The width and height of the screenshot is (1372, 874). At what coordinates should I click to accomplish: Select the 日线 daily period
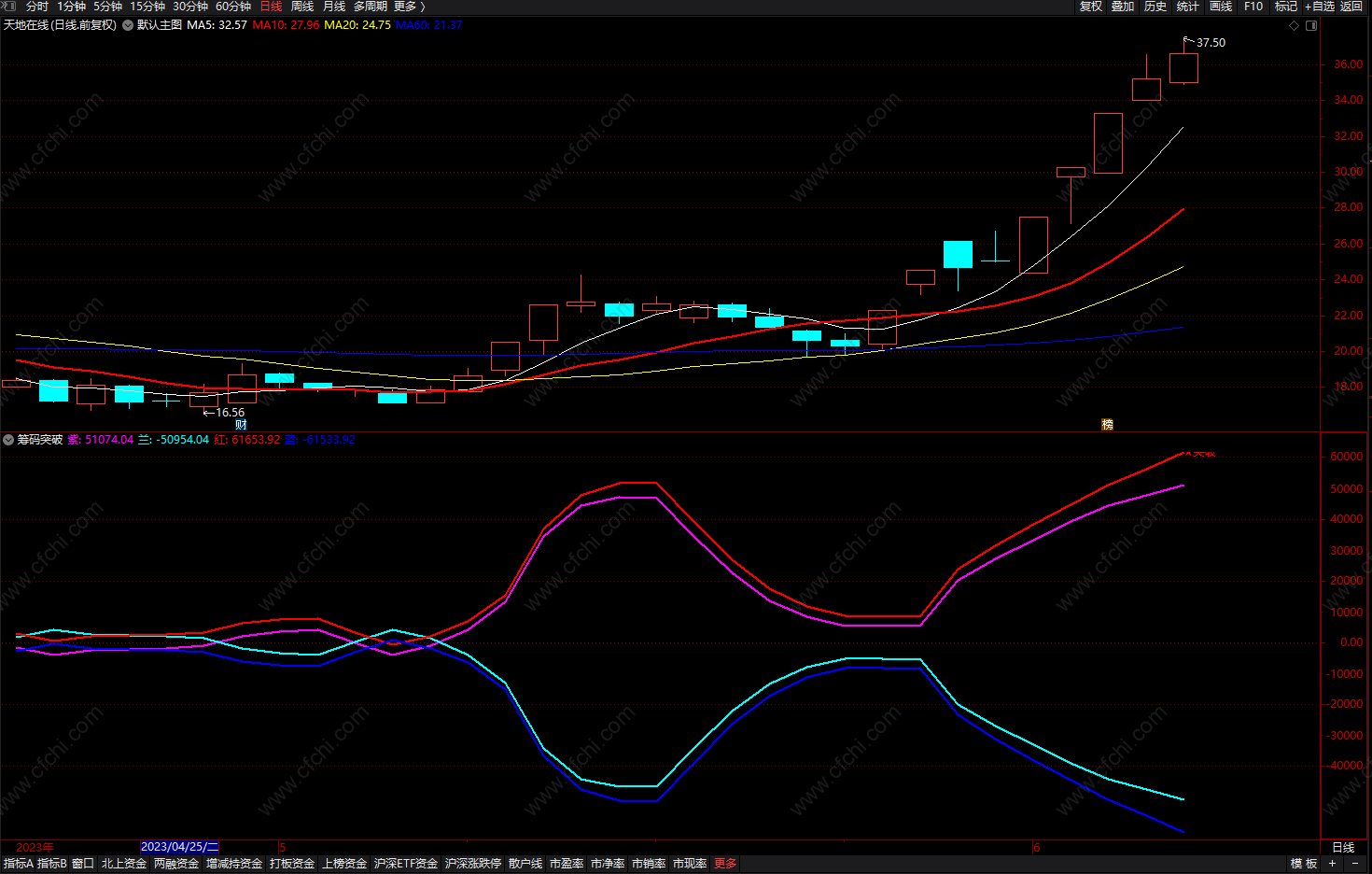click(x=272, y=7)
